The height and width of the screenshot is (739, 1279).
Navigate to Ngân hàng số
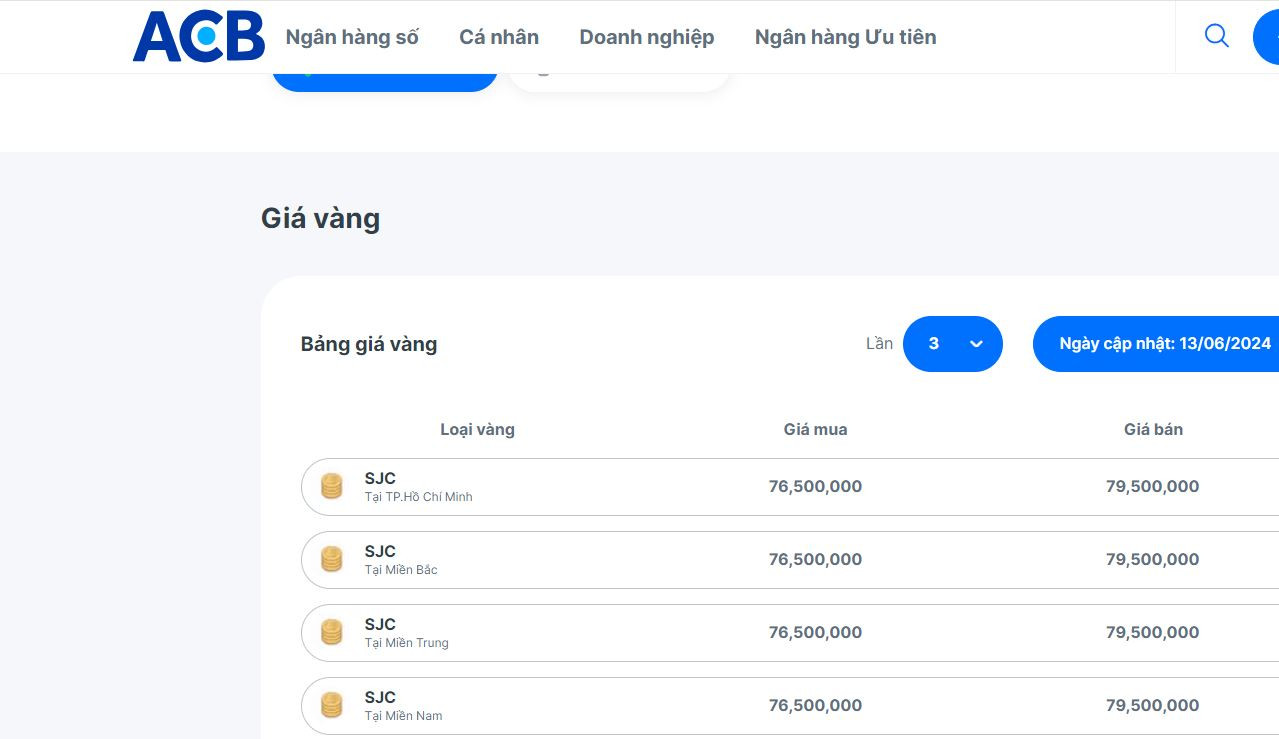[x=351, y=37]
